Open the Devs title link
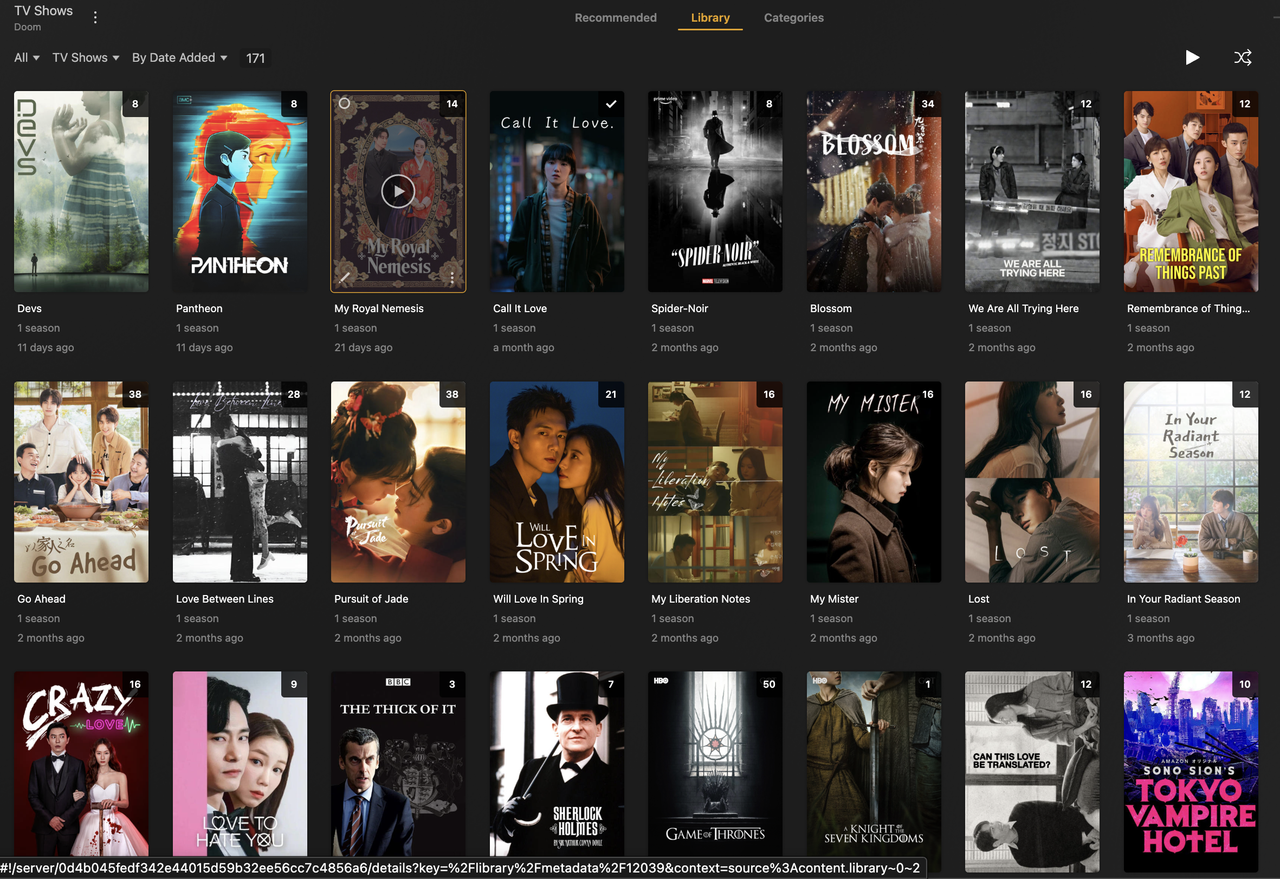The image size is (1280, 879). [x=30, y=309]
